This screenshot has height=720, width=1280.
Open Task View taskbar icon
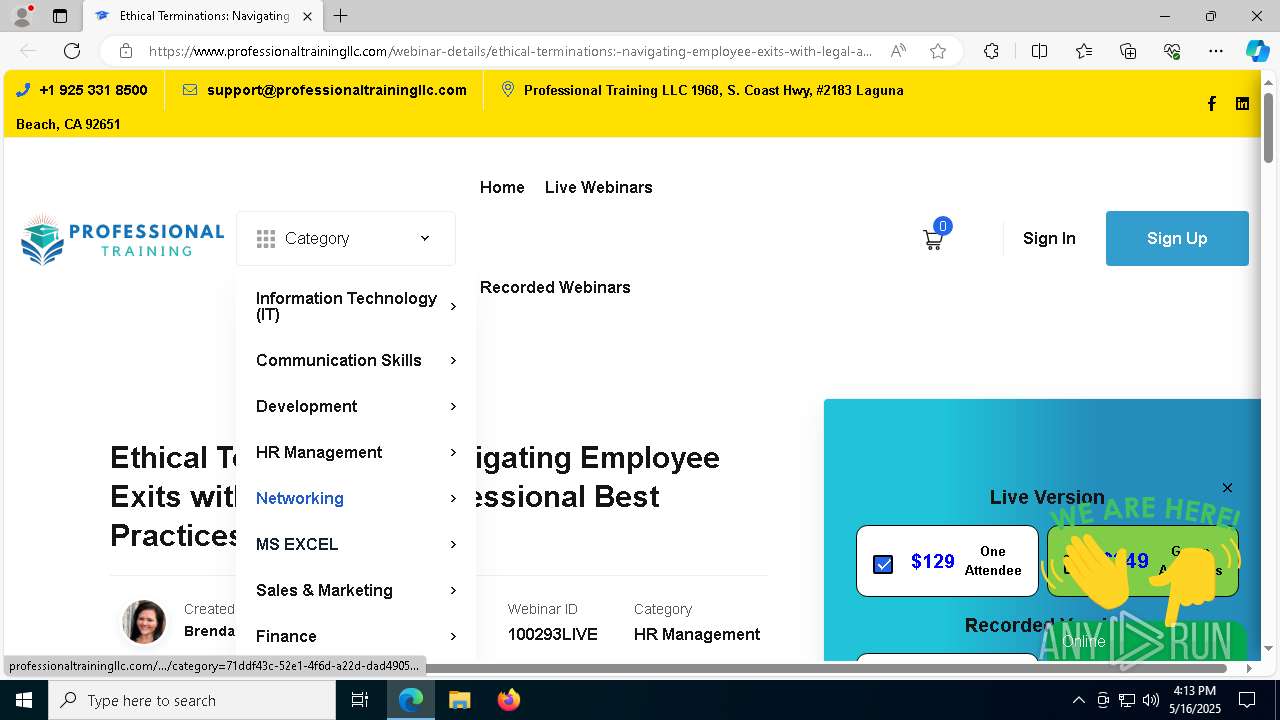[x=360, y=700]
